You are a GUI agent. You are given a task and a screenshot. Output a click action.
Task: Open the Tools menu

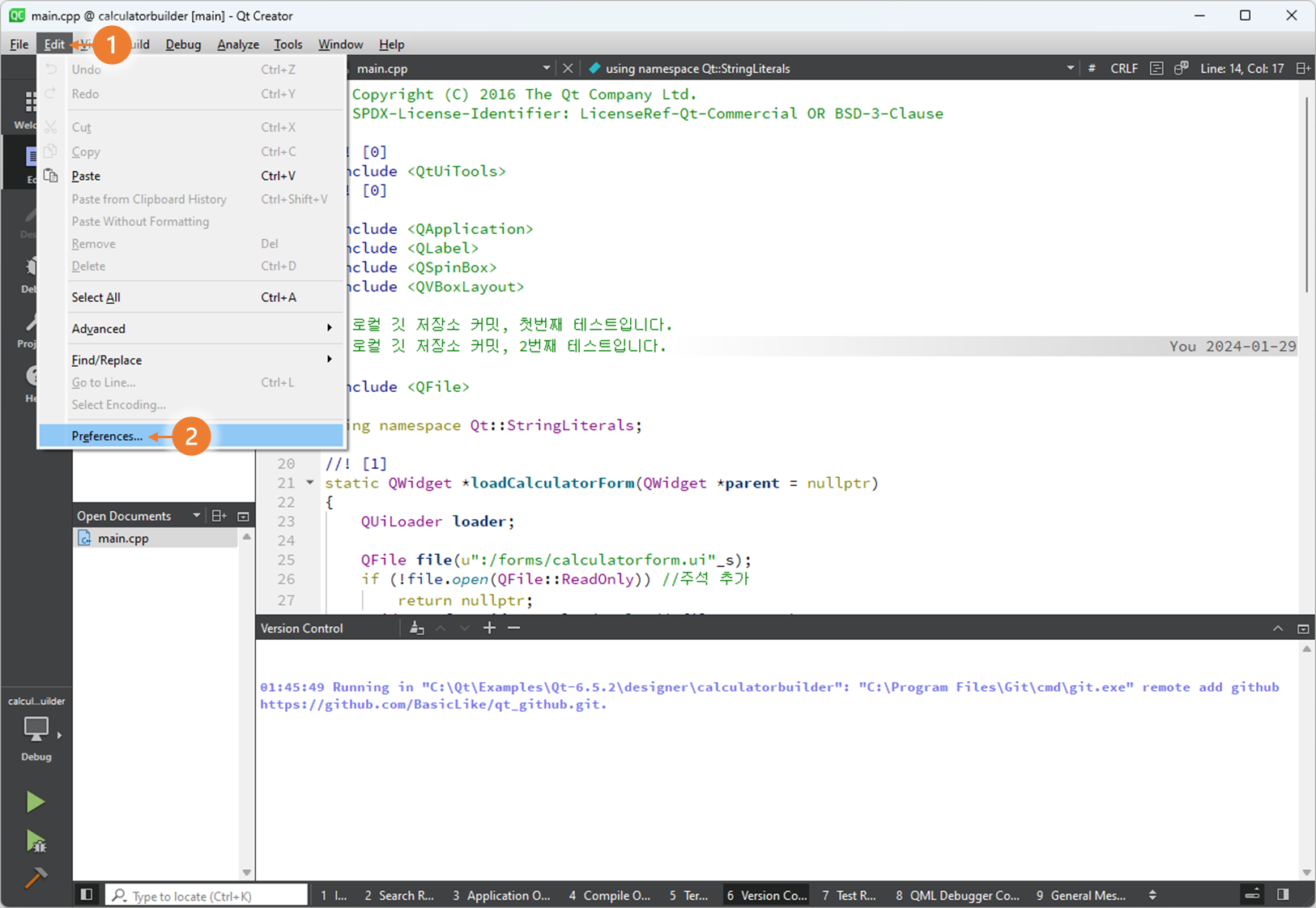[x=287, y=45]
